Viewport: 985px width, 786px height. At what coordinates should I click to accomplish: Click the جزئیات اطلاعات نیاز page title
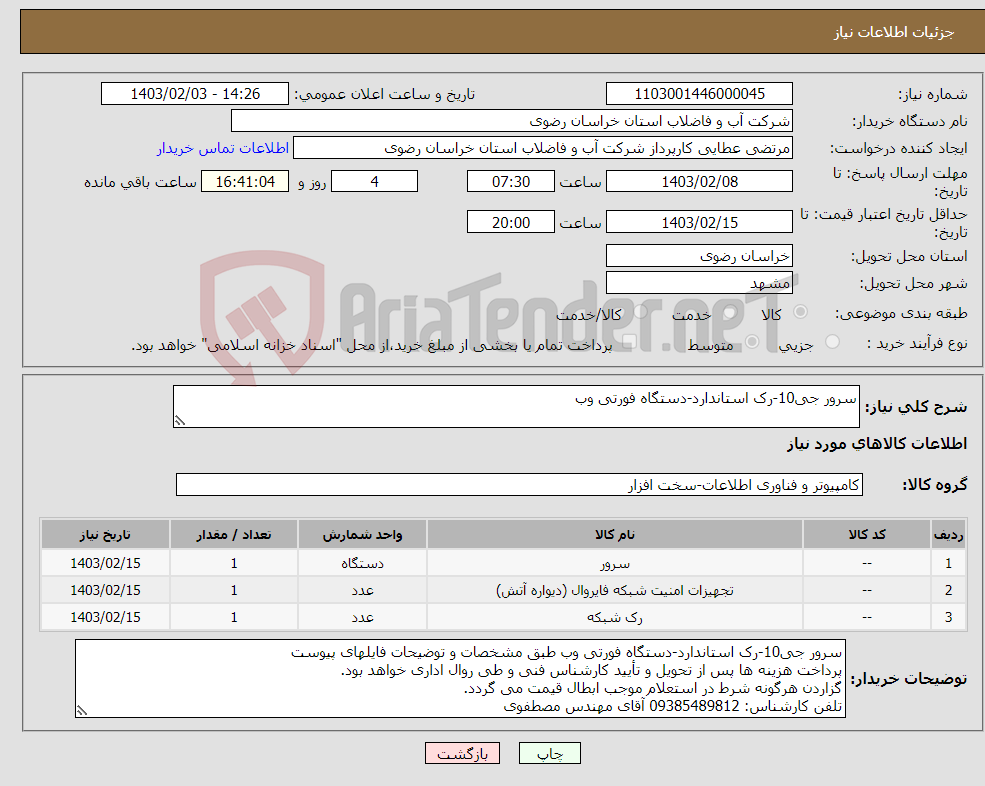point(893,32)
